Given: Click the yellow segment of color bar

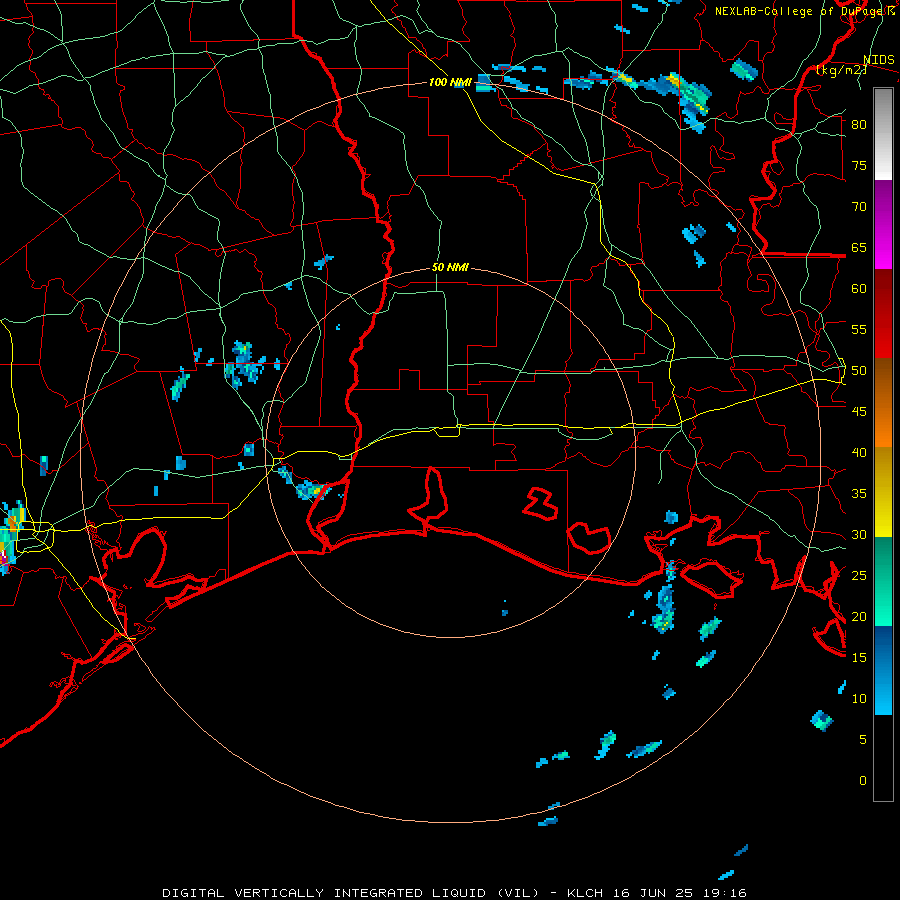Looking at the screenshot, I should coord(883,492).
